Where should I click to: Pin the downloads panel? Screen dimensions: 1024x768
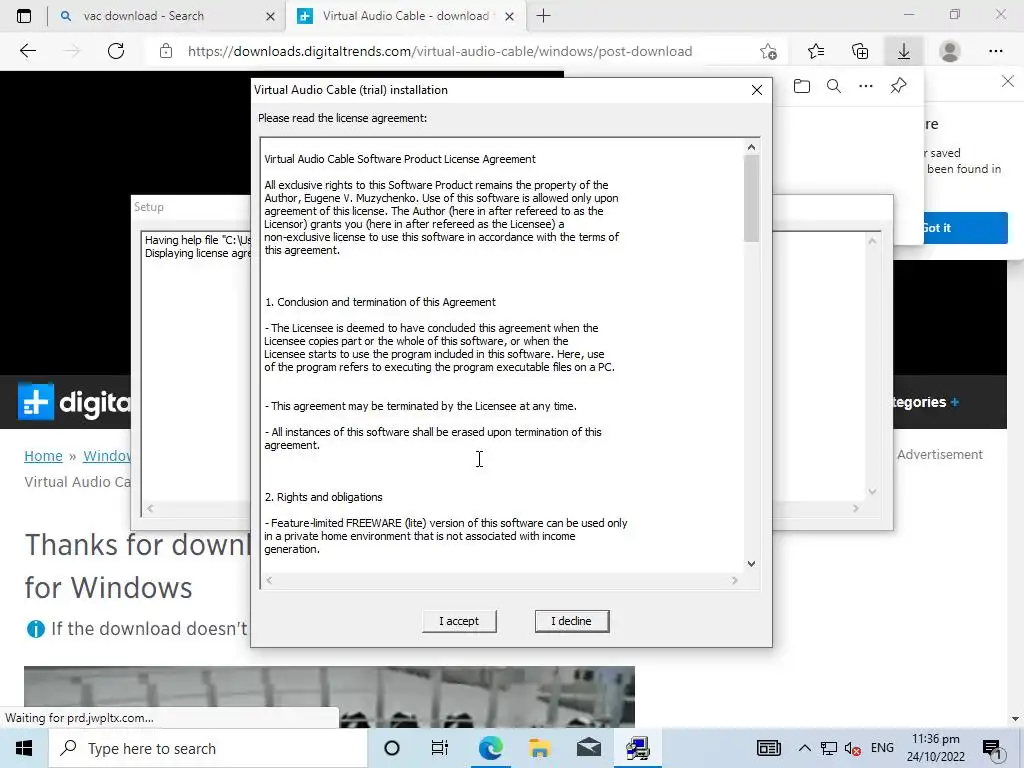point(899,86)
